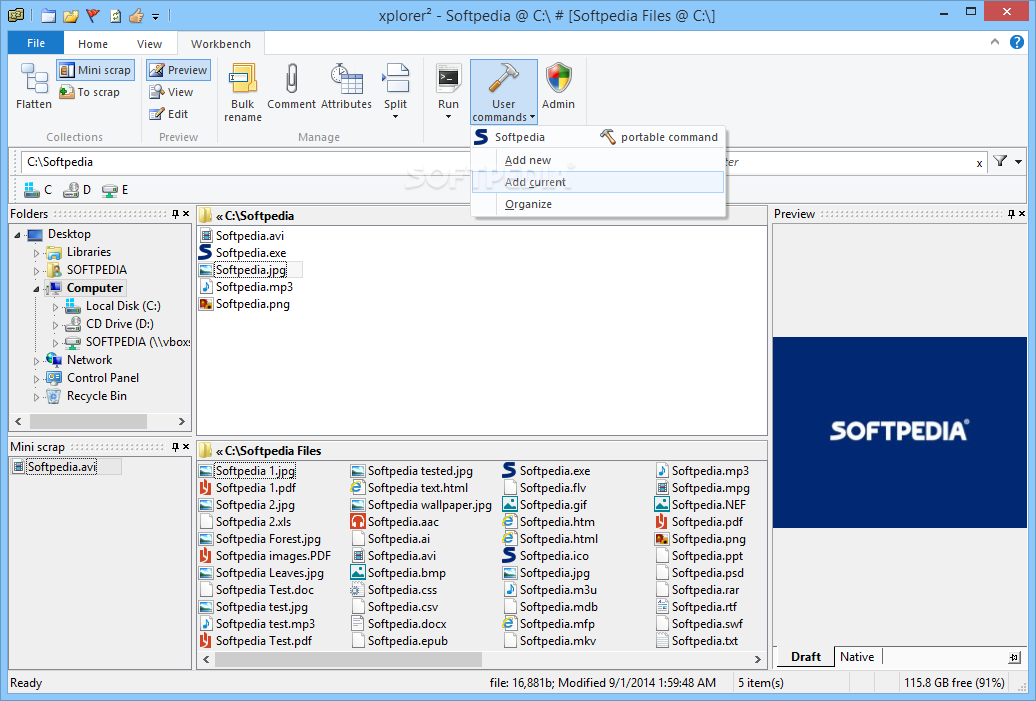Expand the Local Disk (C:) node
This screenshot has width=1036, height=701.
[56, 307]
